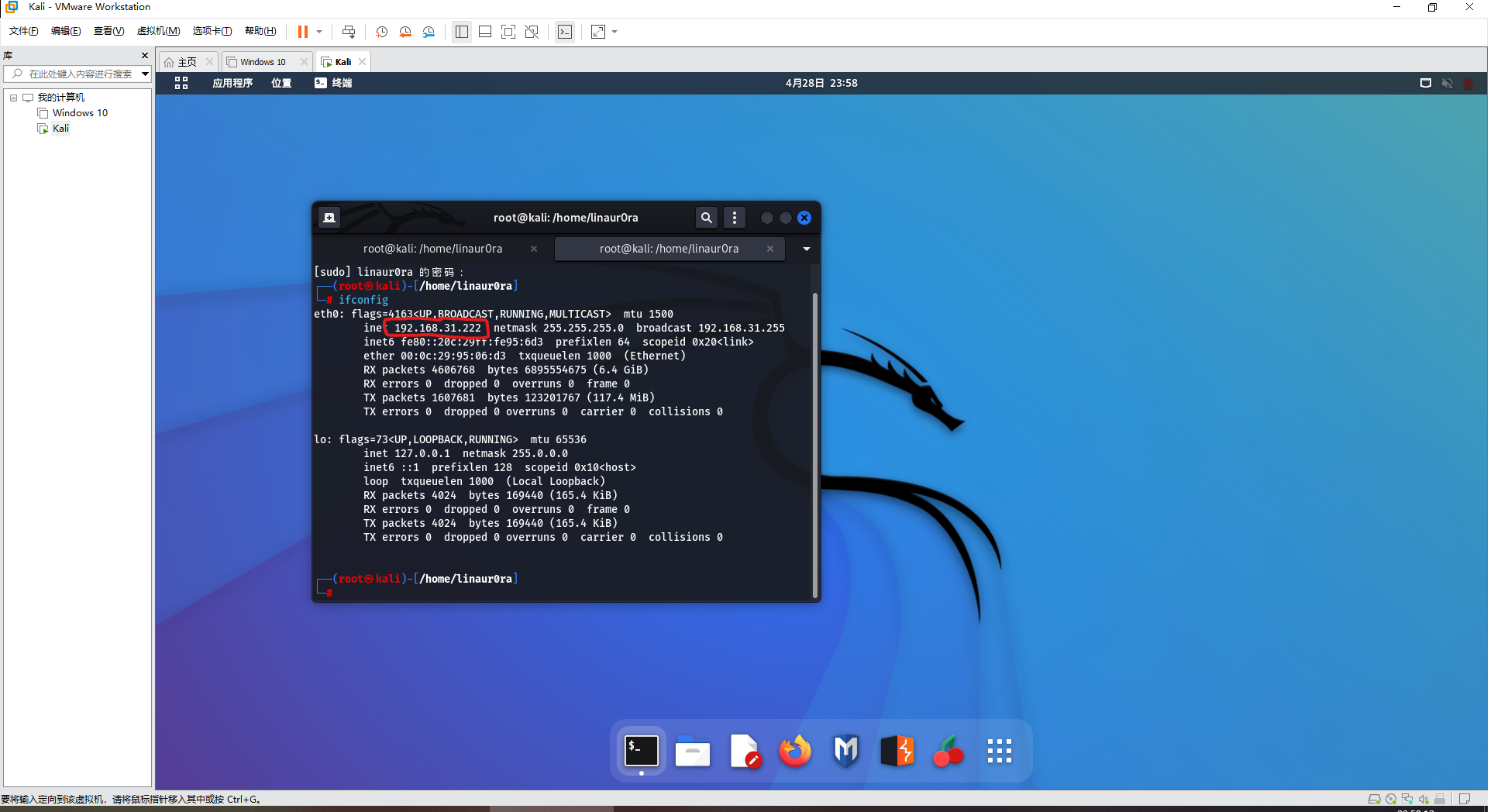1494x812 pixels.
Task: Toggle the console view toolbar icon
Action: click(565, 32)
